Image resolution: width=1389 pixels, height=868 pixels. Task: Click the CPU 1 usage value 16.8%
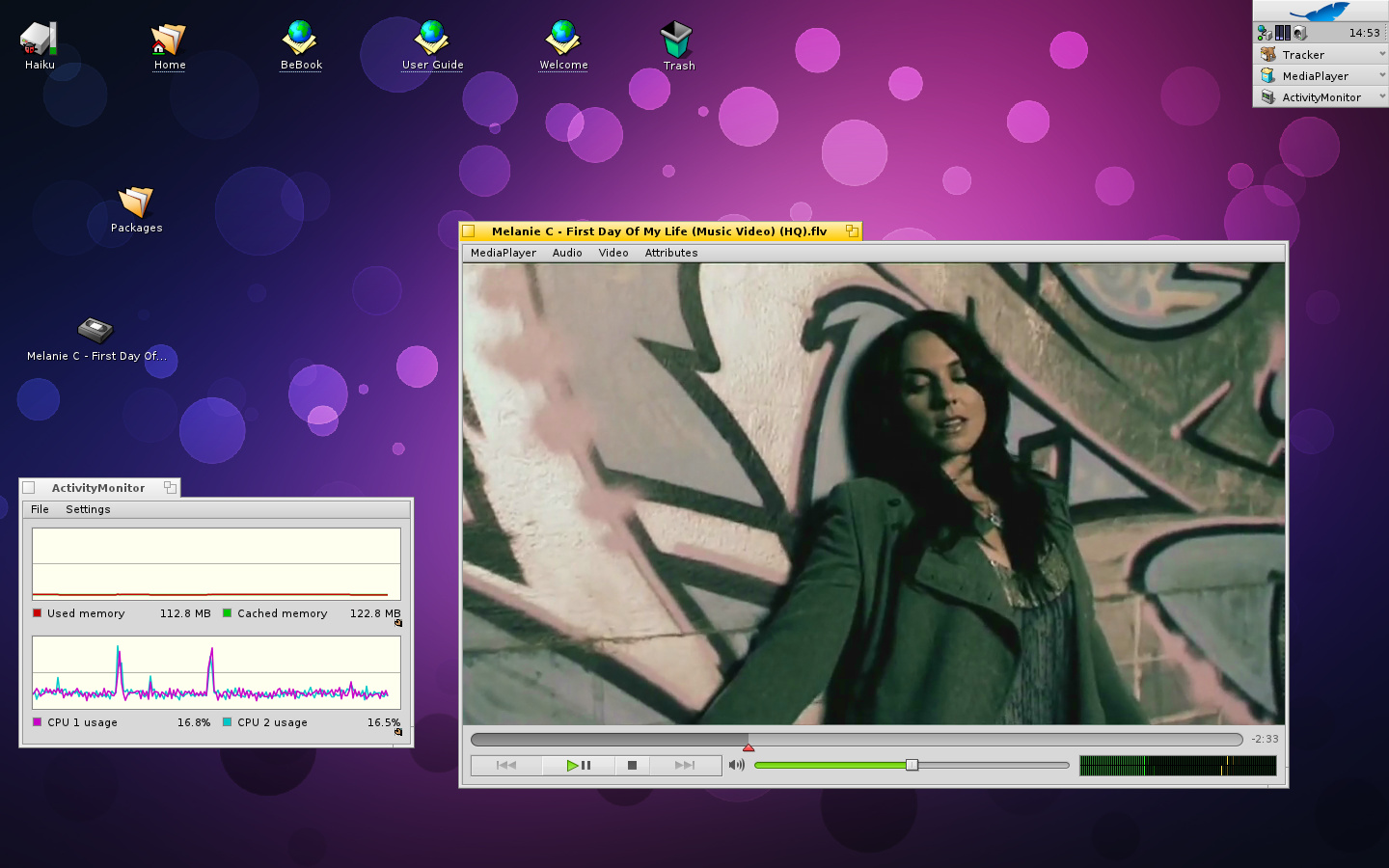194,722
